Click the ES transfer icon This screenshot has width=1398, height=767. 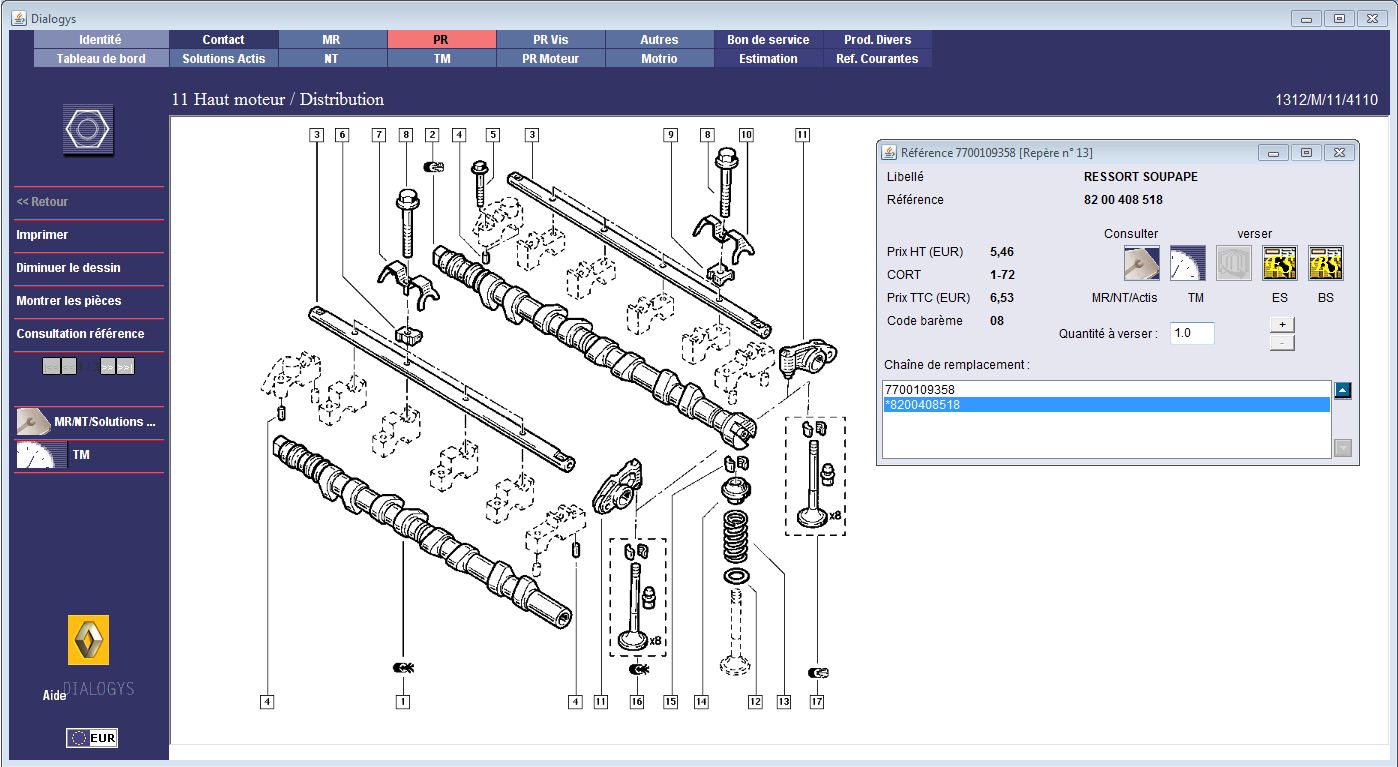click(1279, 263)
